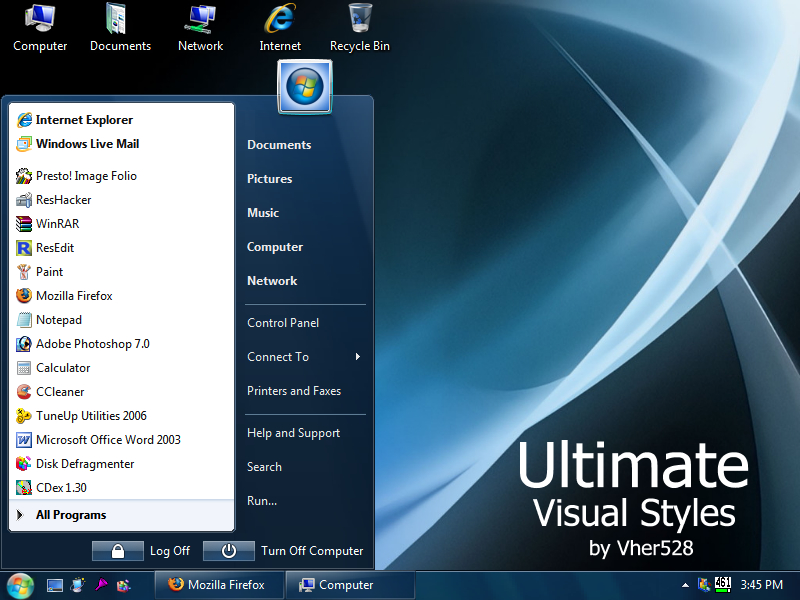800x600 pixels.
Task: Open the Computer desktop icon
Action: pyautogui.click(x=40, y=28)
